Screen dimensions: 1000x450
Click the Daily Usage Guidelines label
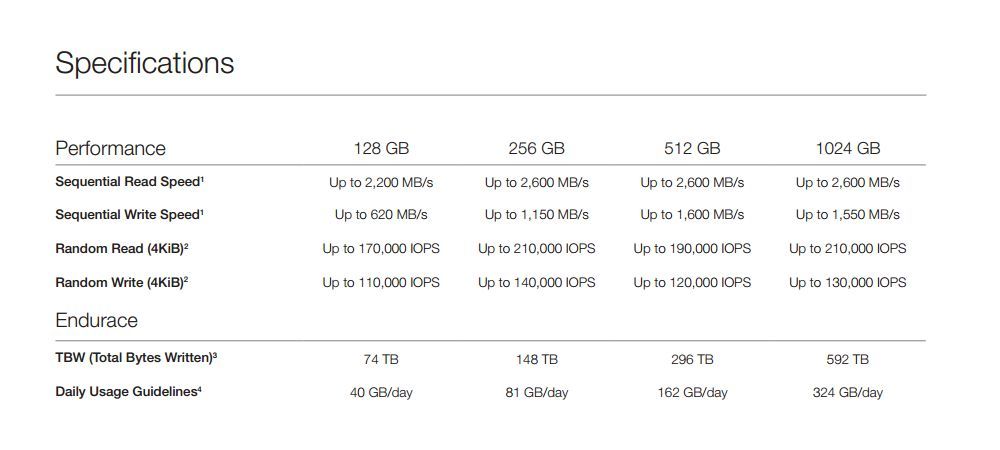click(x=128, y=392)
